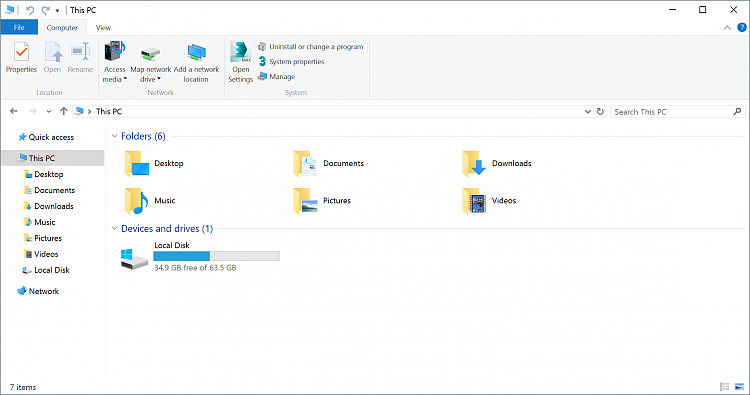Open Help via the blue question mark
The width and height of the screenshot is (750, 395).
pos(742,27)
